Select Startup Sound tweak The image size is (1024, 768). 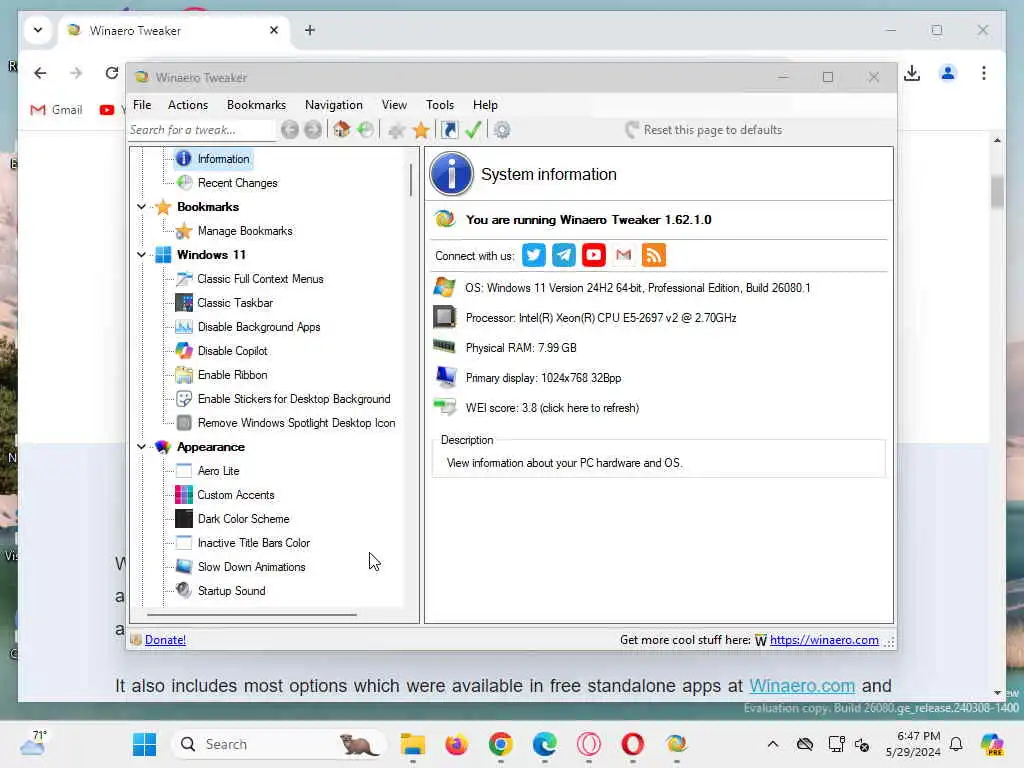(x=231, y=591)
